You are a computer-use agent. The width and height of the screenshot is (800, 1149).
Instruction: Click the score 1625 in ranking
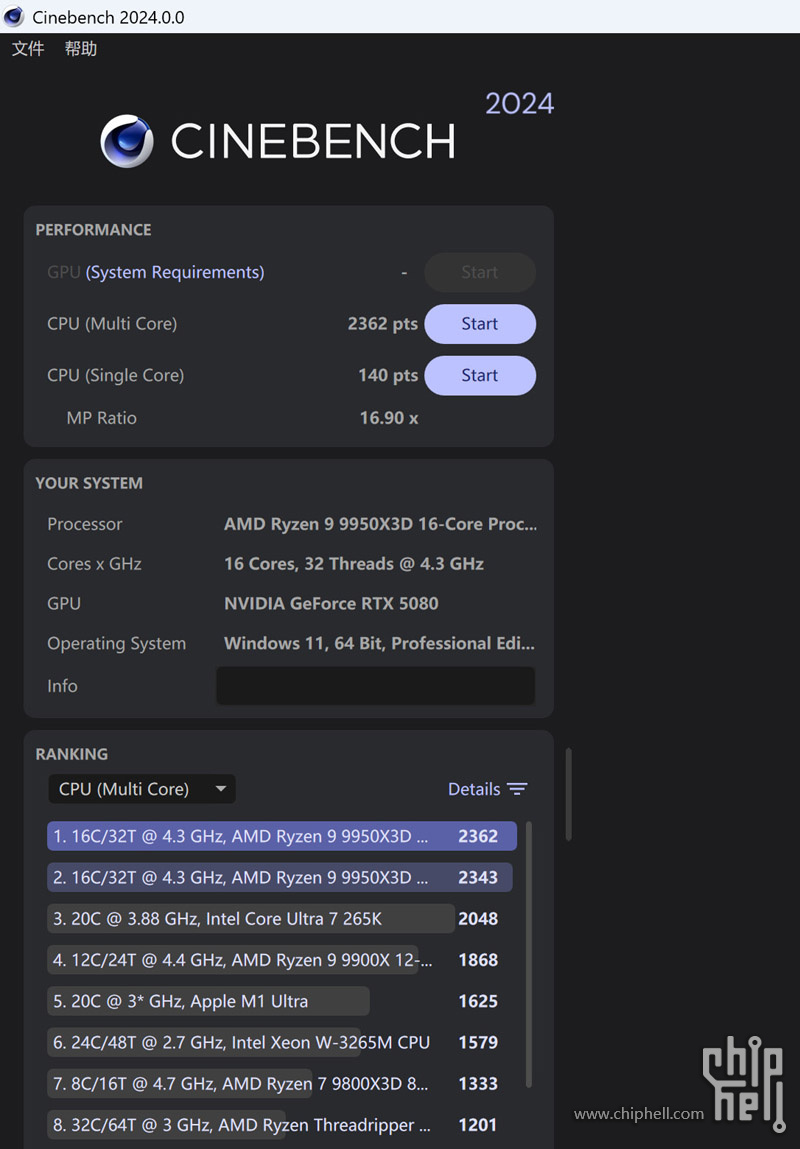(x=478, y=1001)
